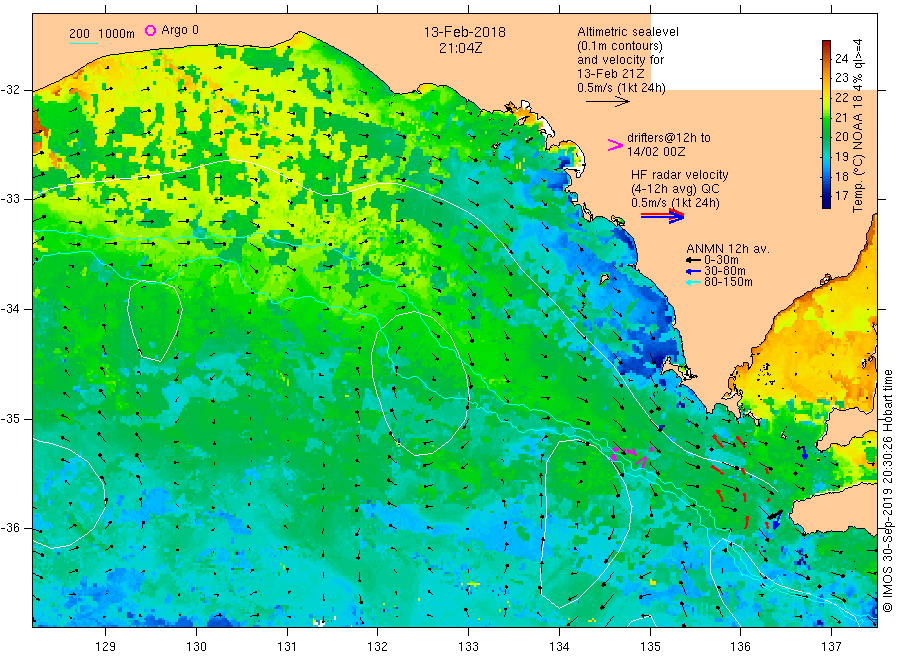
Task: Click the 13-Feb-2018 date title
Action: click(464, 32)
